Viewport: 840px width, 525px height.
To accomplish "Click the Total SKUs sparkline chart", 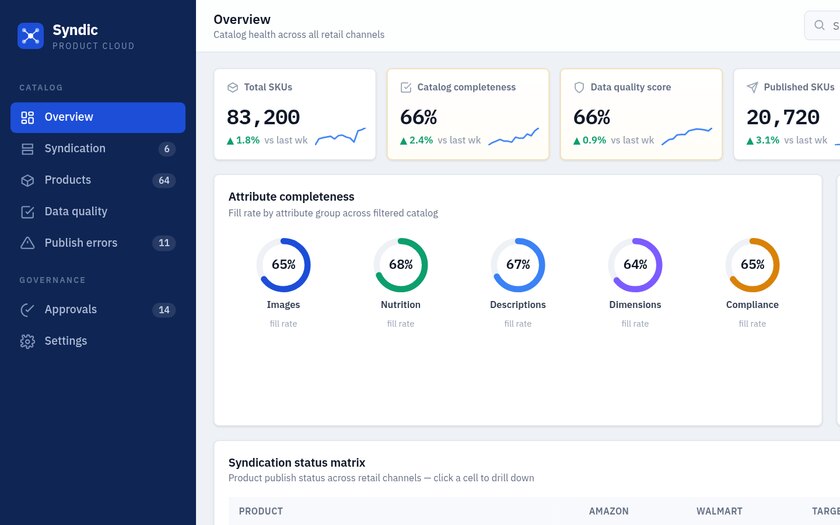I will 340,137.
